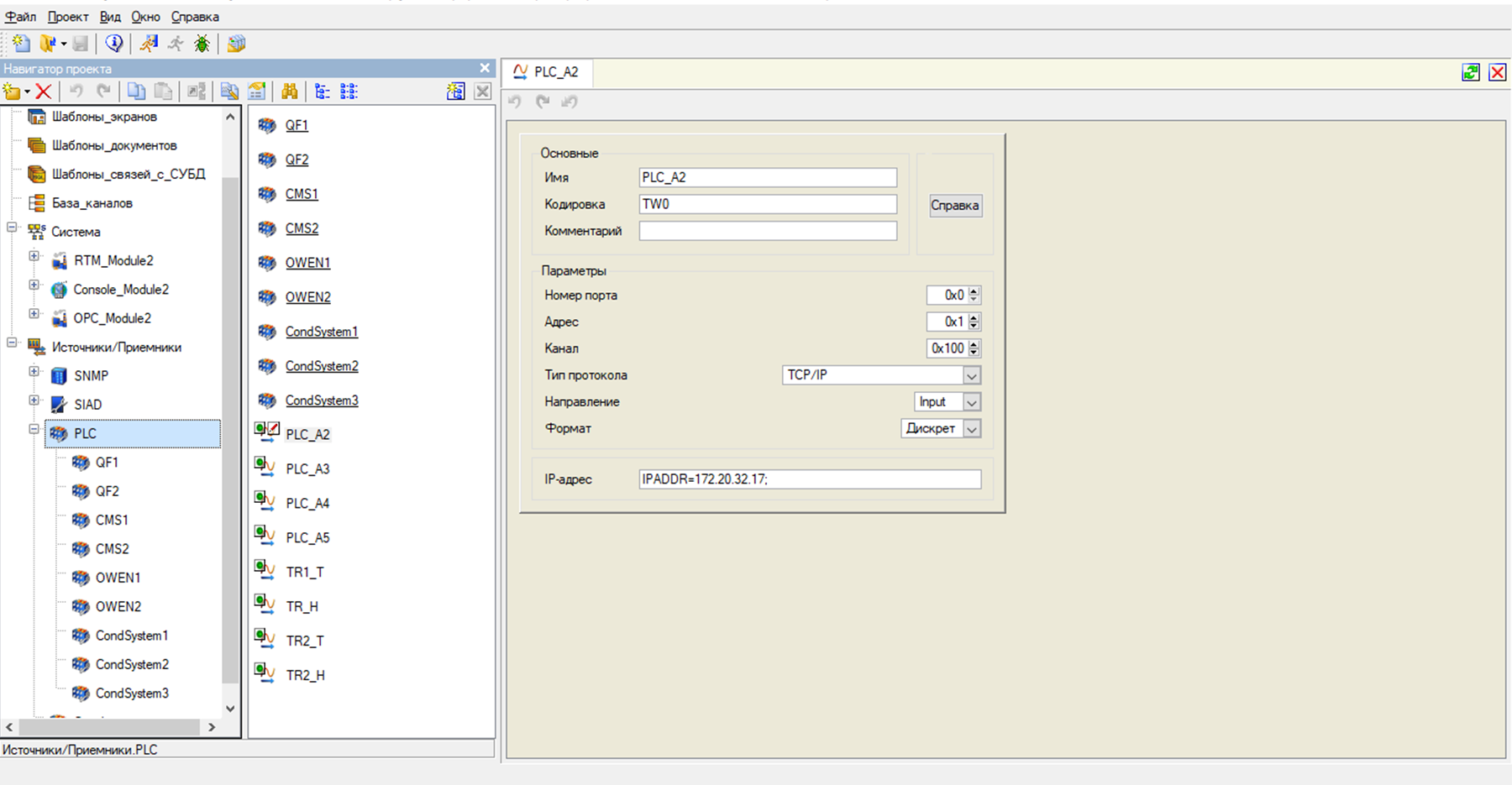Expand the SIAD tree node
This screenshot has height=785, width=1512.
coord(34,400)
